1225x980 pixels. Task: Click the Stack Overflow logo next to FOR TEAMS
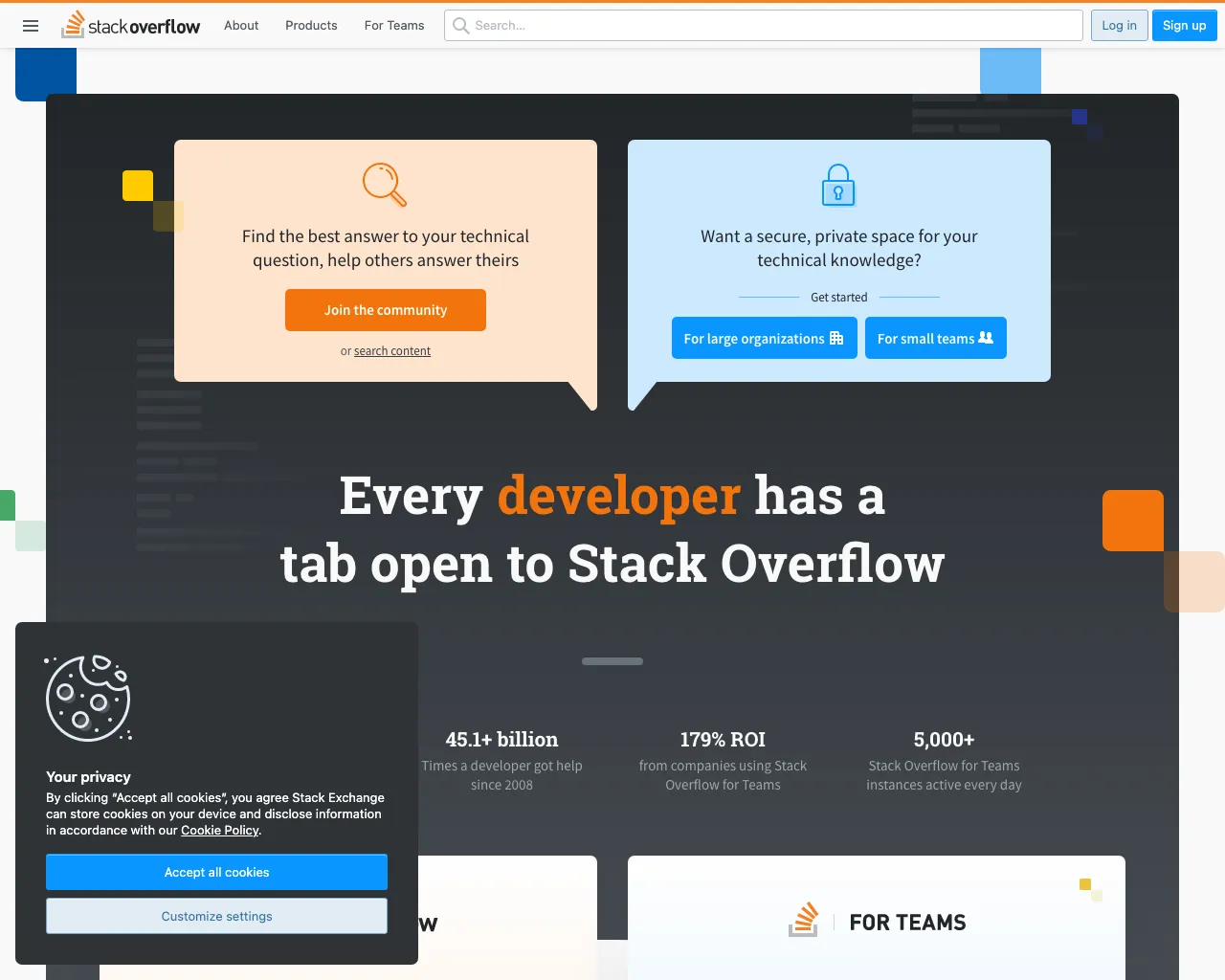coord(803,920)
